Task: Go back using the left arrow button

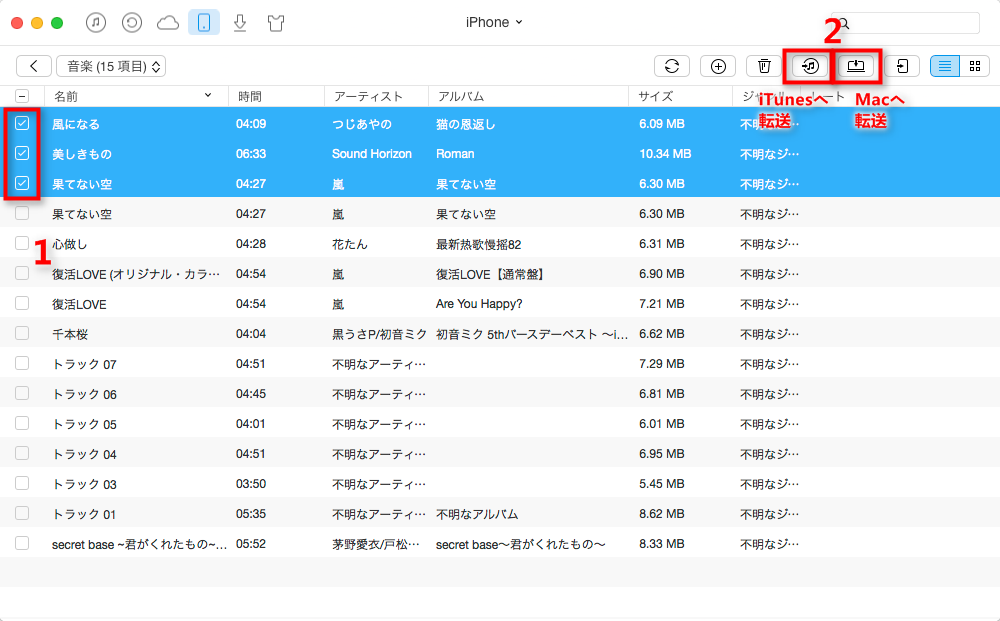Action: point(34,66)
